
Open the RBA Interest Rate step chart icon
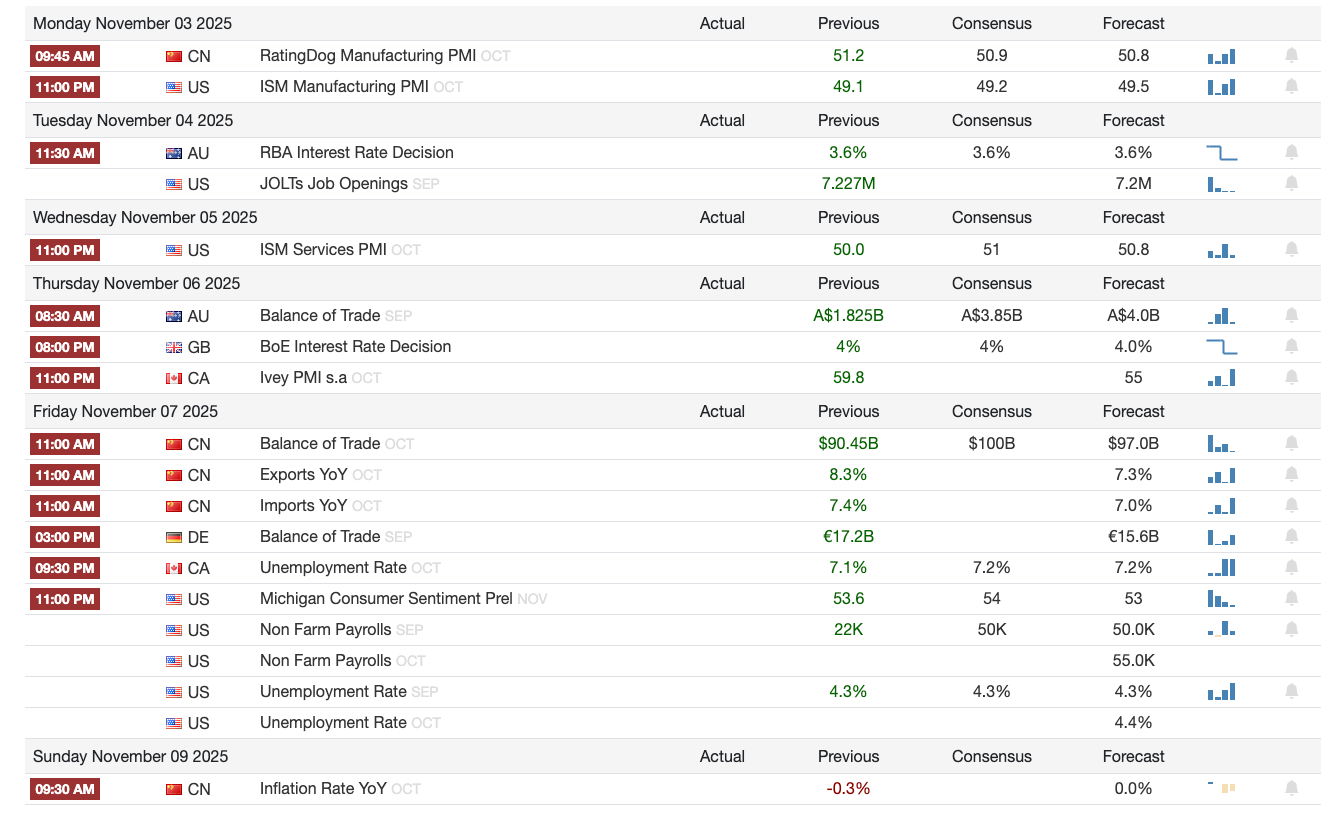[x=1221, y=153]
